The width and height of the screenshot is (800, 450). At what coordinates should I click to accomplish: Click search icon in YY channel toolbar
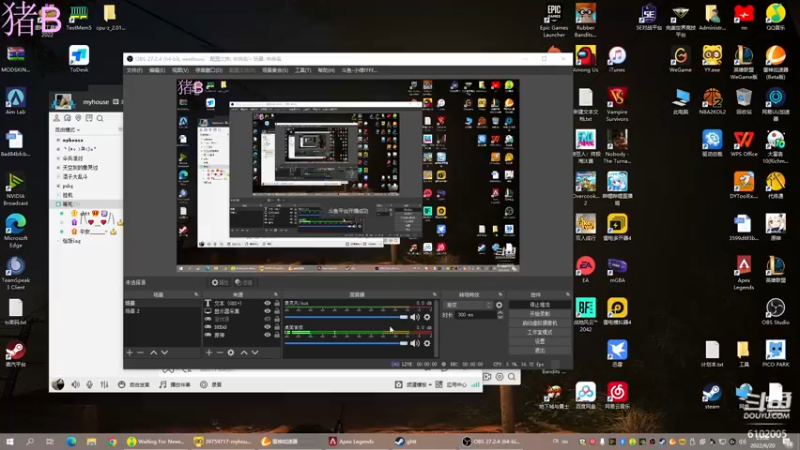click(100, 118)
